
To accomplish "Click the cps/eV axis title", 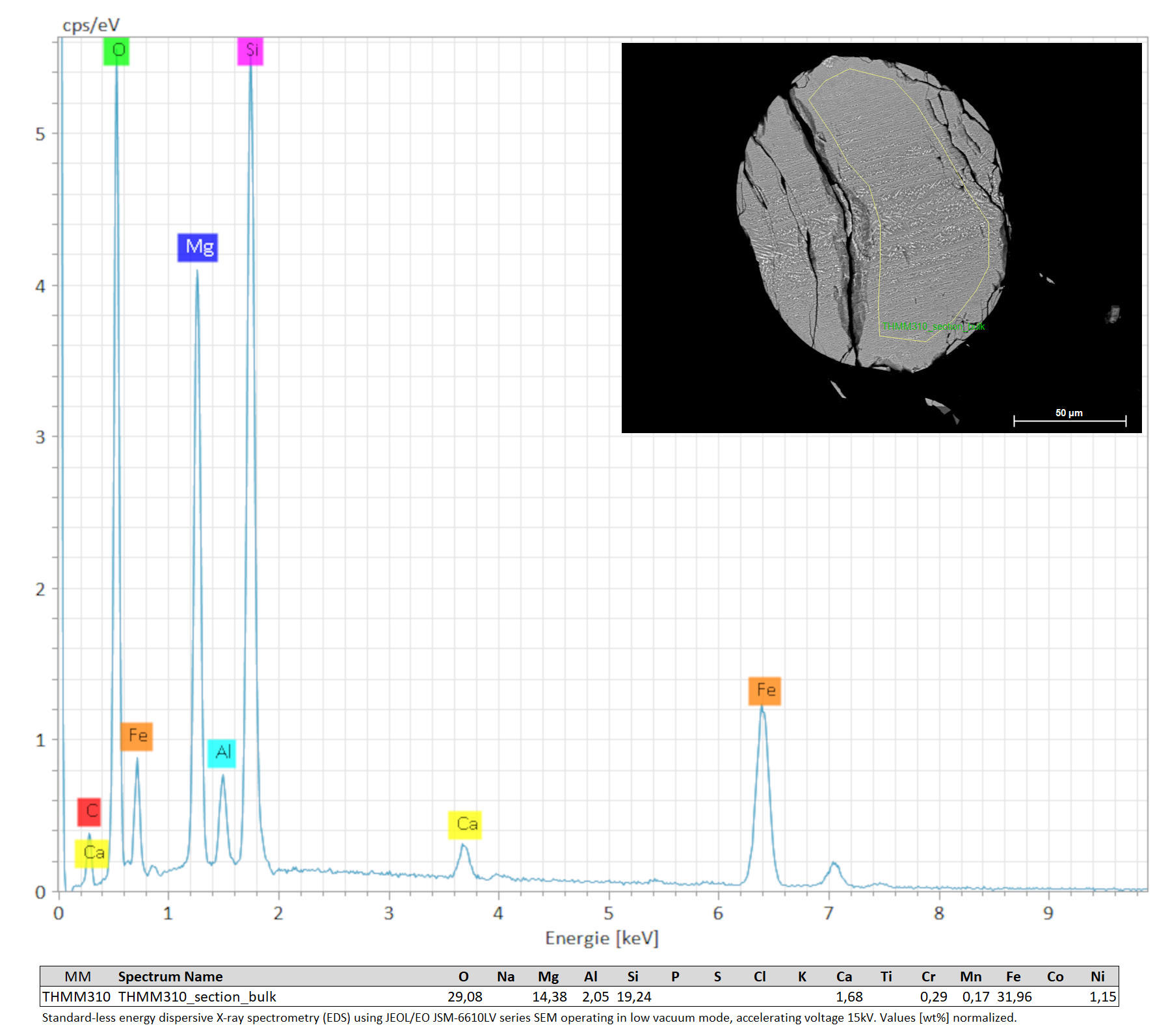I will [x=91, y=25].
